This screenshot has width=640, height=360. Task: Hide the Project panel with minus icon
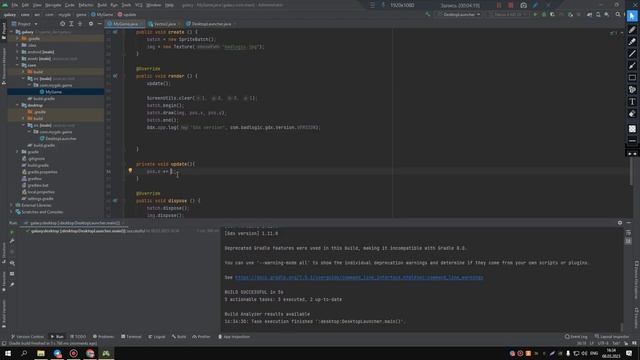click(x=99, y=24)
